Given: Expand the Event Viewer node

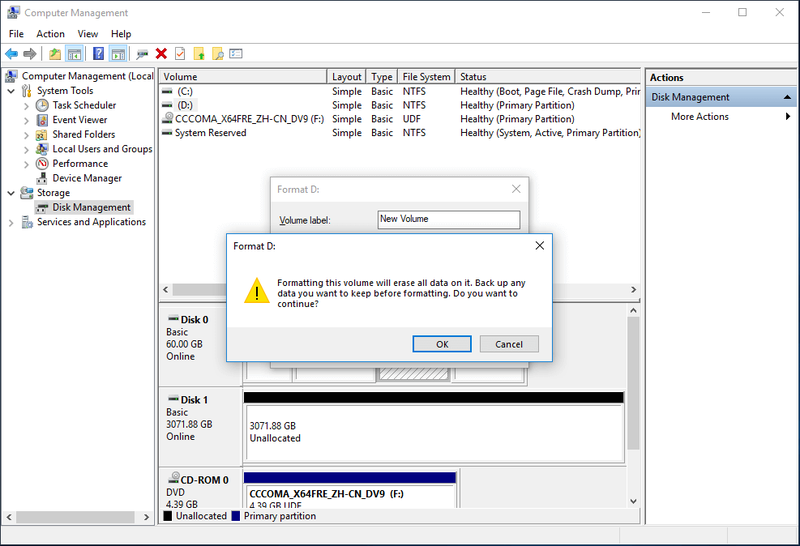Looking at the screenshot, I should (26, 120).
